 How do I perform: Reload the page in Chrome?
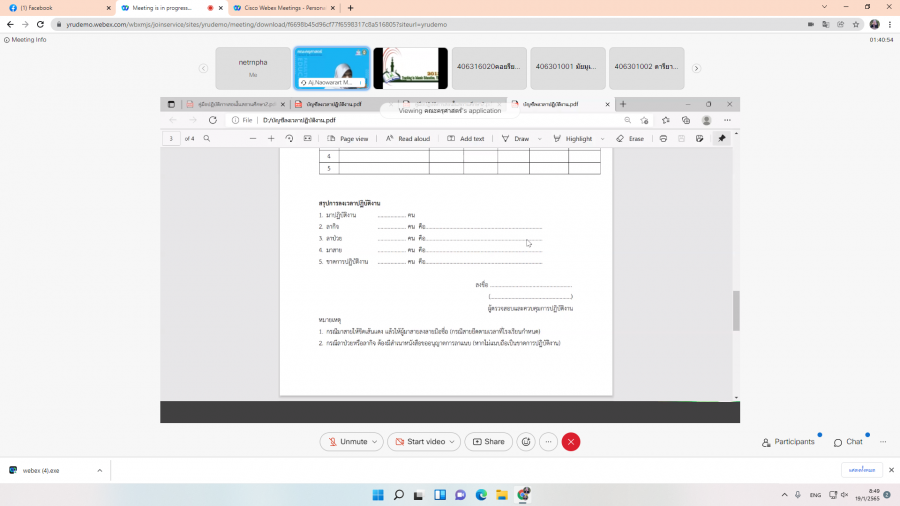point(40,24)
